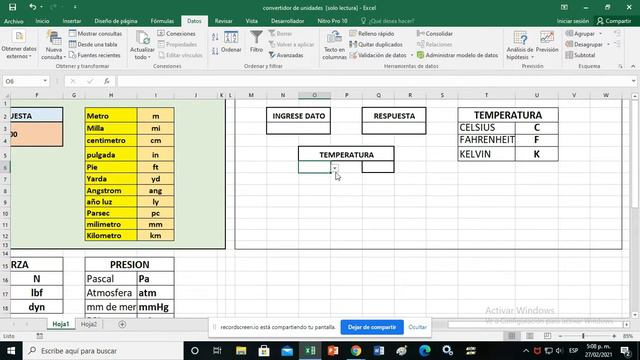Click Relleno rápido
The height and width of the screenshot is (360, 640).
pos(372,33)
